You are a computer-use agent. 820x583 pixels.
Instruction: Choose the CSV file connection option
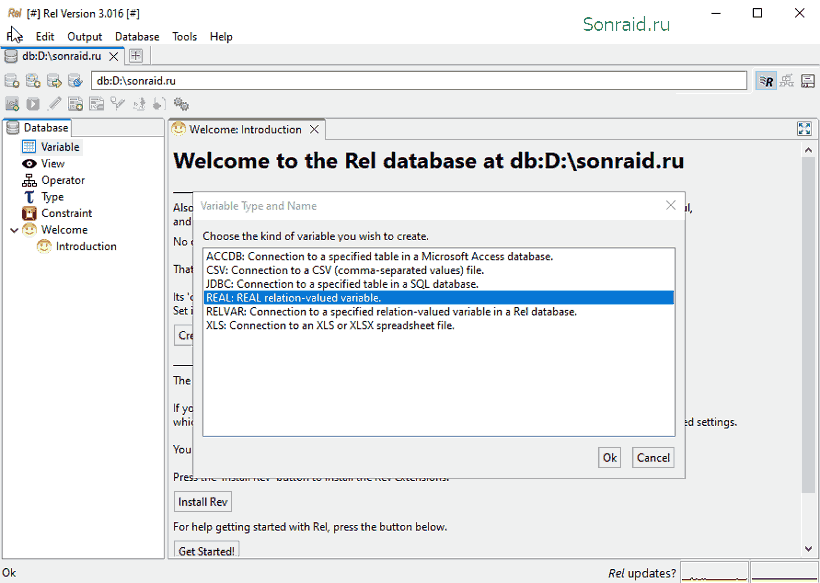(439, 270)
